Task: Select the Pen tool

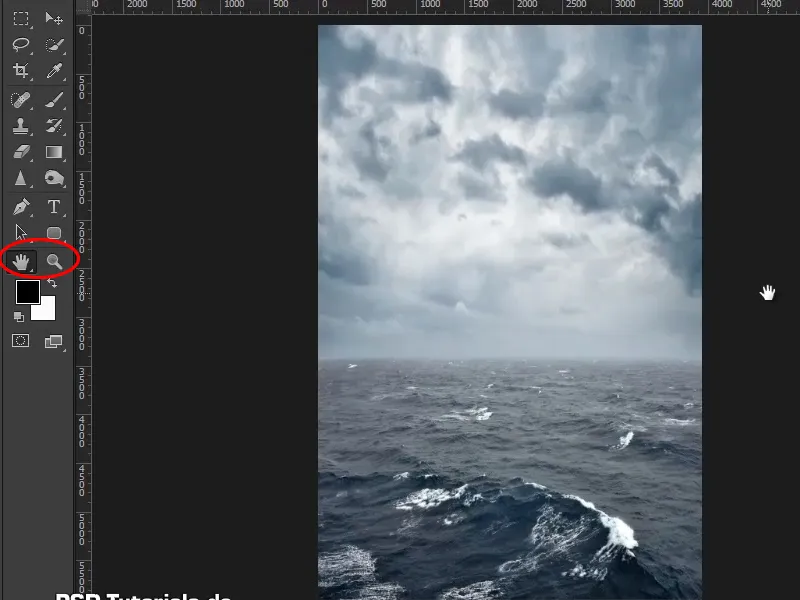Action: click(x=20, y=207)
